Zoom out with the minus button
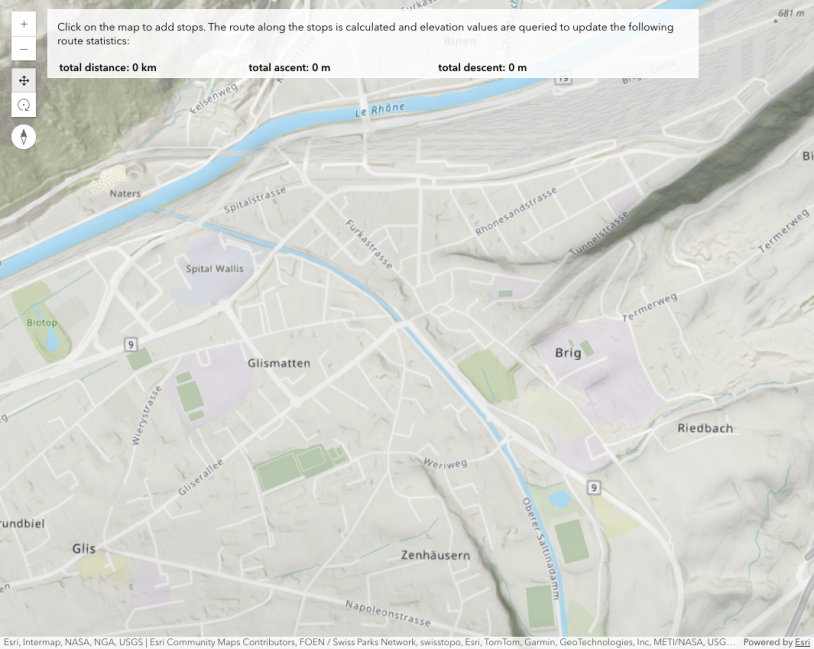 pyautogui.click(x=24, y=48)
